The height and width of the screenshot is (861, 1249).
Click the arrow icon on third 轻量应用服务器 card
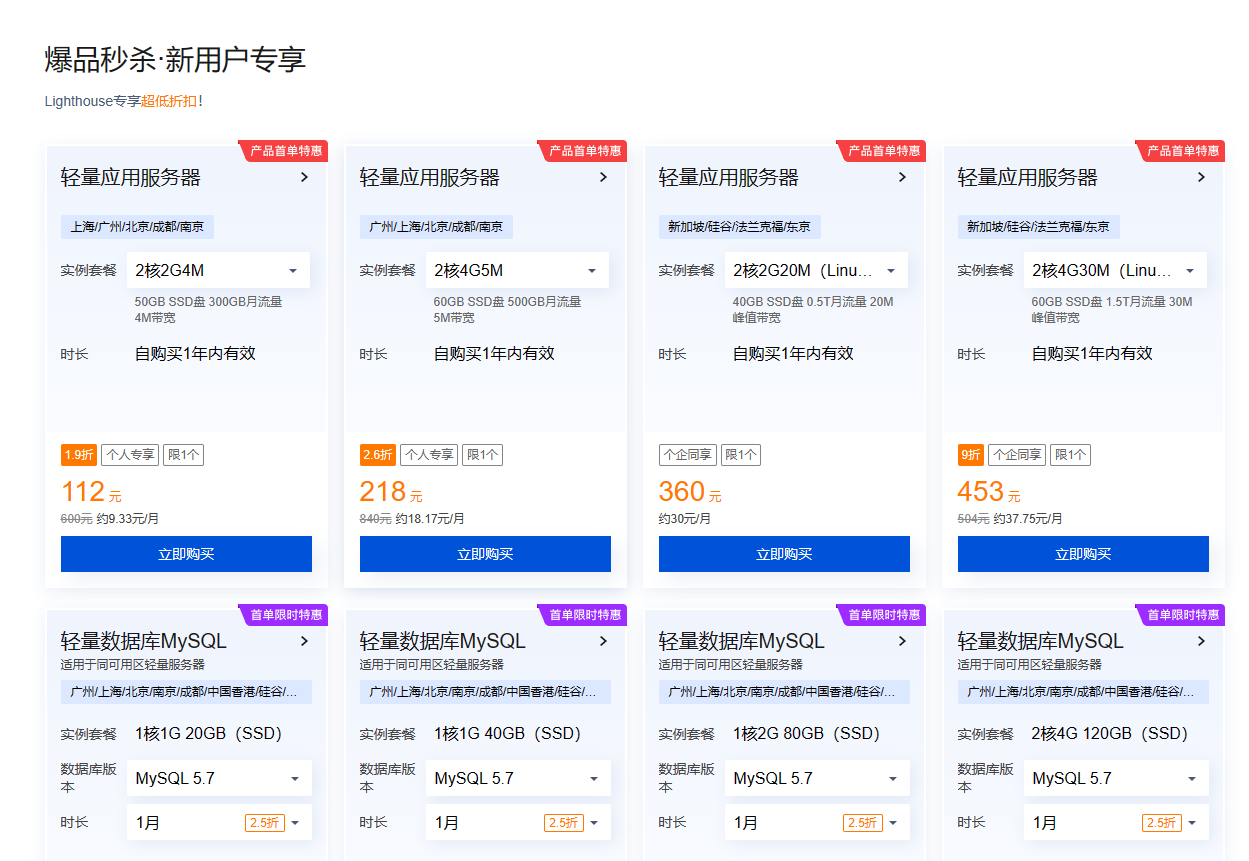[903, 176]
